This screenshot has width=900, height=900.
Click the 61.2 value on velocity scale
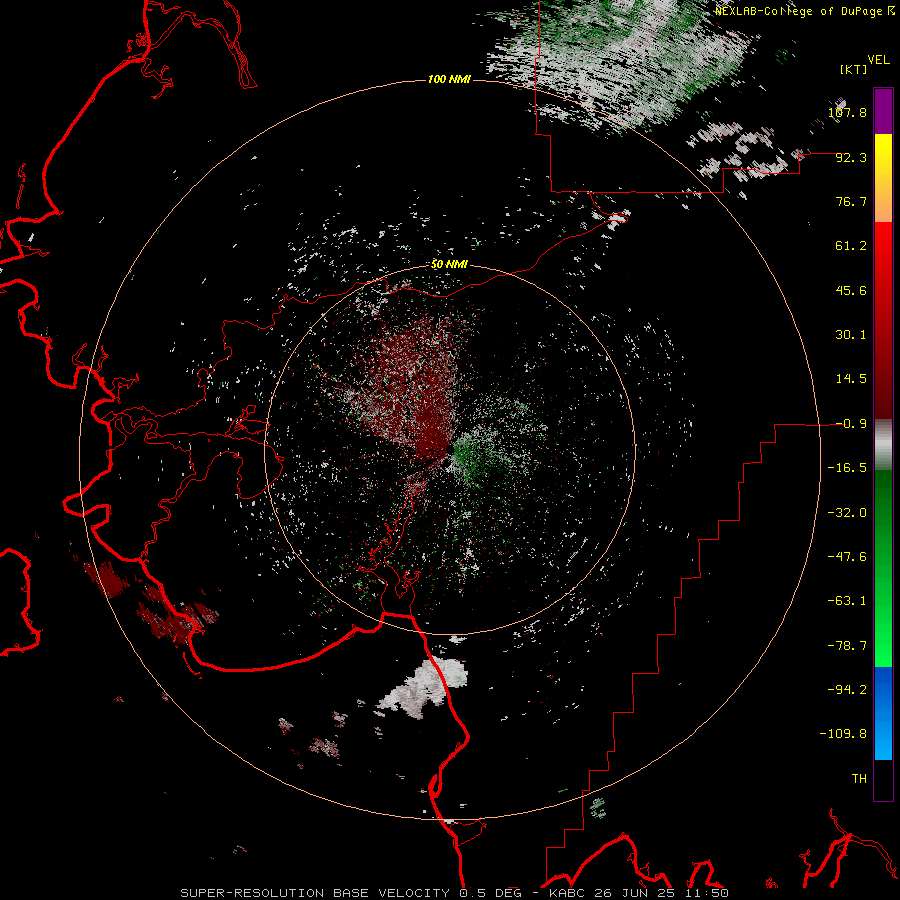[851, 246]
